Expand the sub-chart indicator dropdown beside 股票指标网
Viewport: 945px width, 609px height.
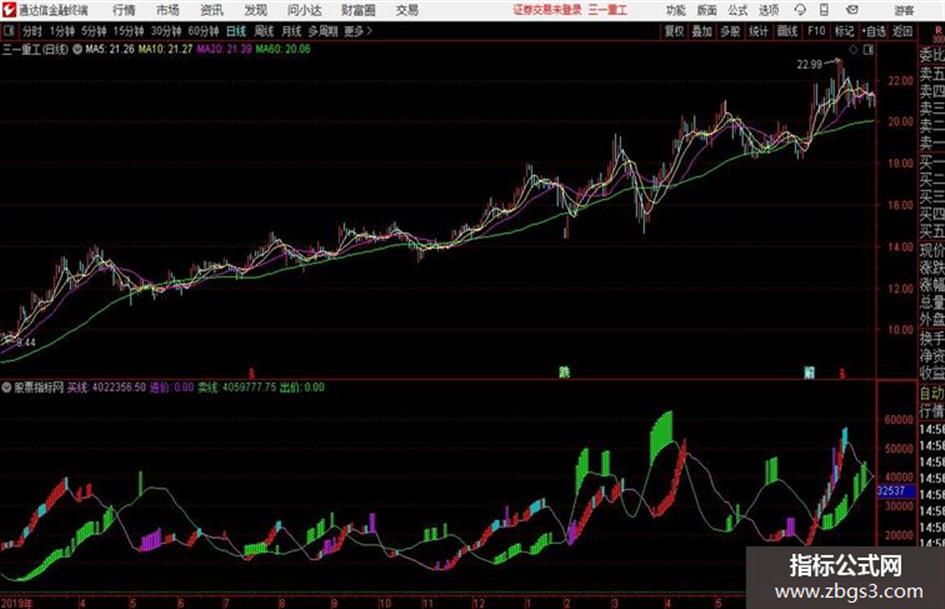point(7,388)
